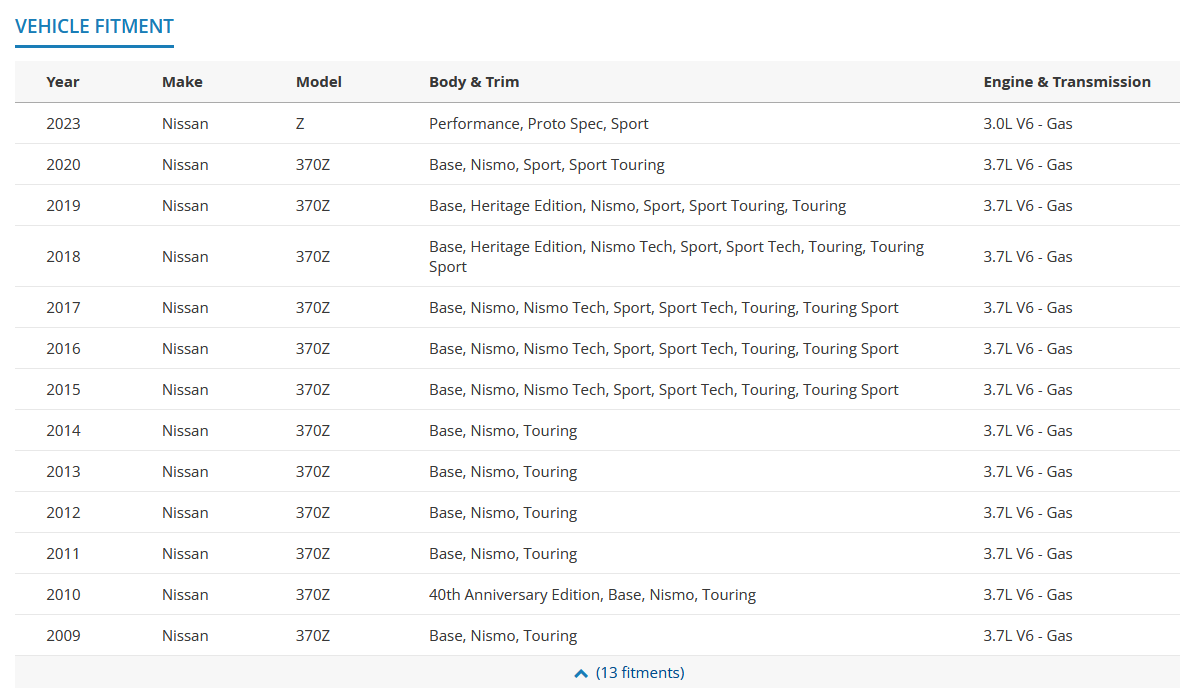
Task: Click the 370Z model in the 2020 row
Action: coord(313,165)
